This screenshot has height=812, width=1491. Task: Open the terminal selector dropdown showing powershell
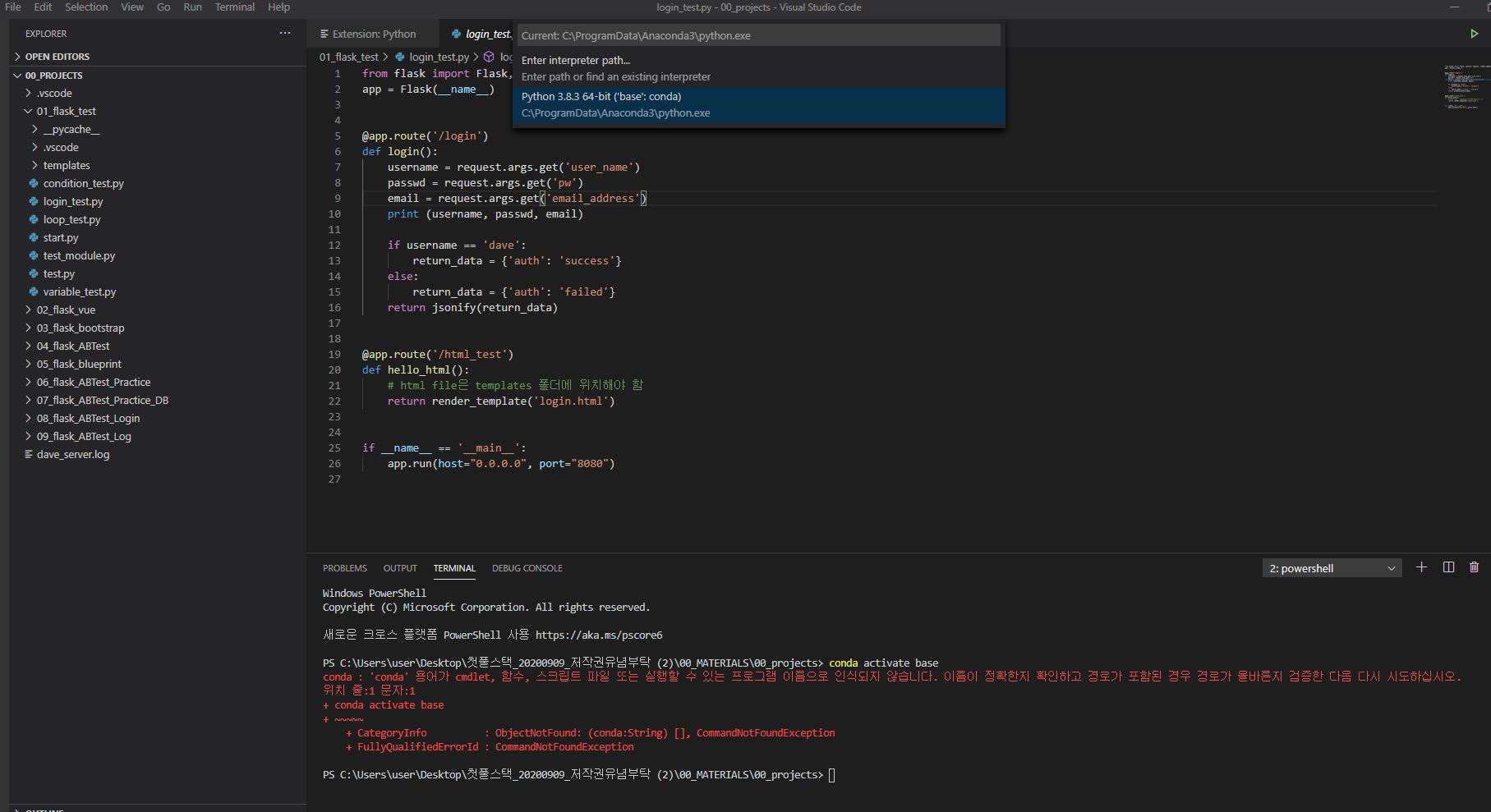(1331, 568)
